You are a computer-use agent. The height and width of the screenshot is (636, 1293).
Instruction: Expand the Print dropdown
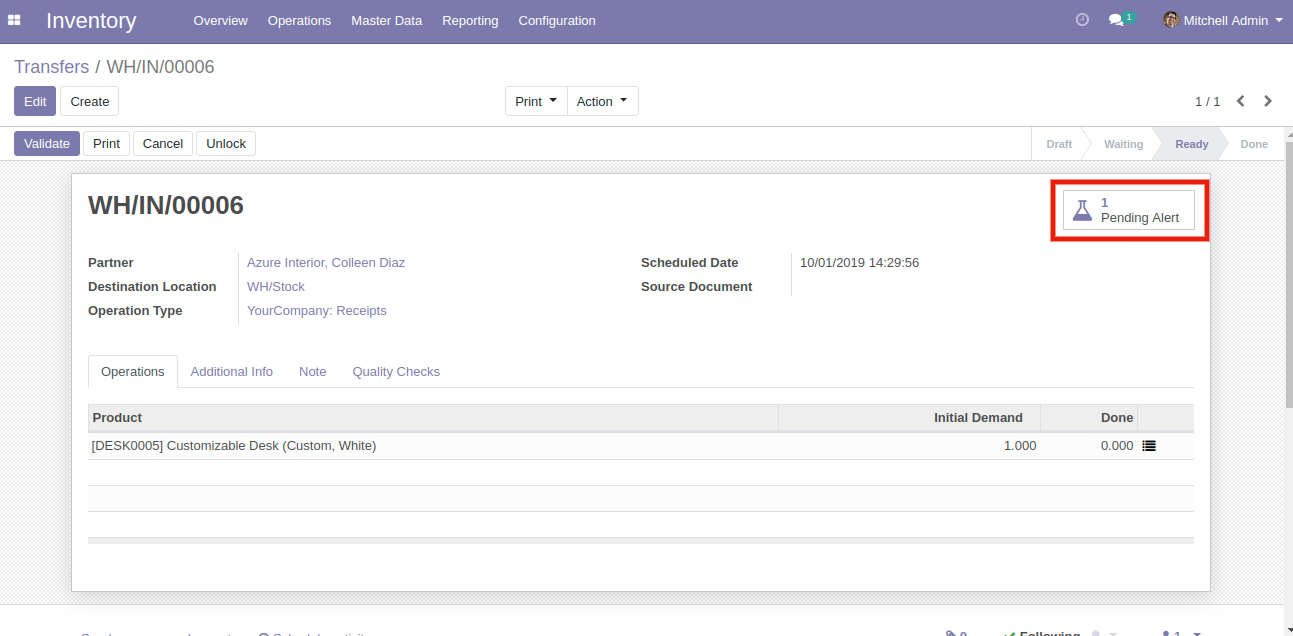pos(536,101)
